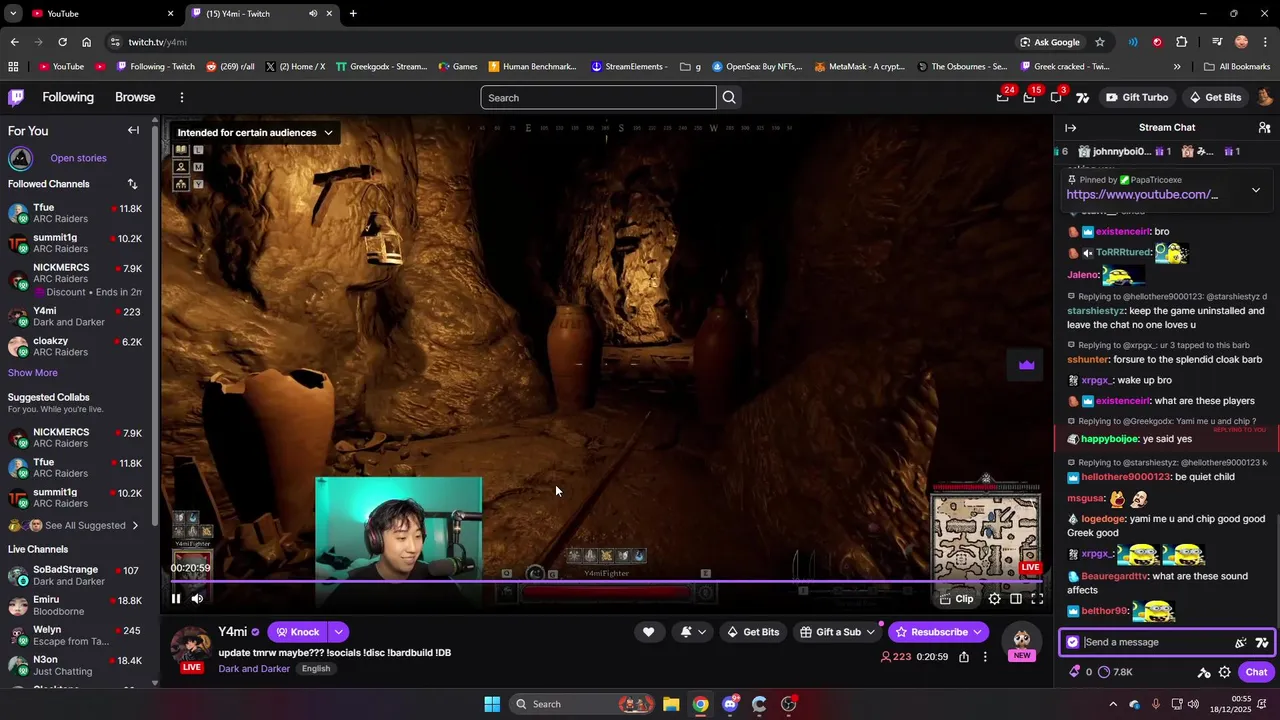Open the video player settings gear

coord(994,599)
